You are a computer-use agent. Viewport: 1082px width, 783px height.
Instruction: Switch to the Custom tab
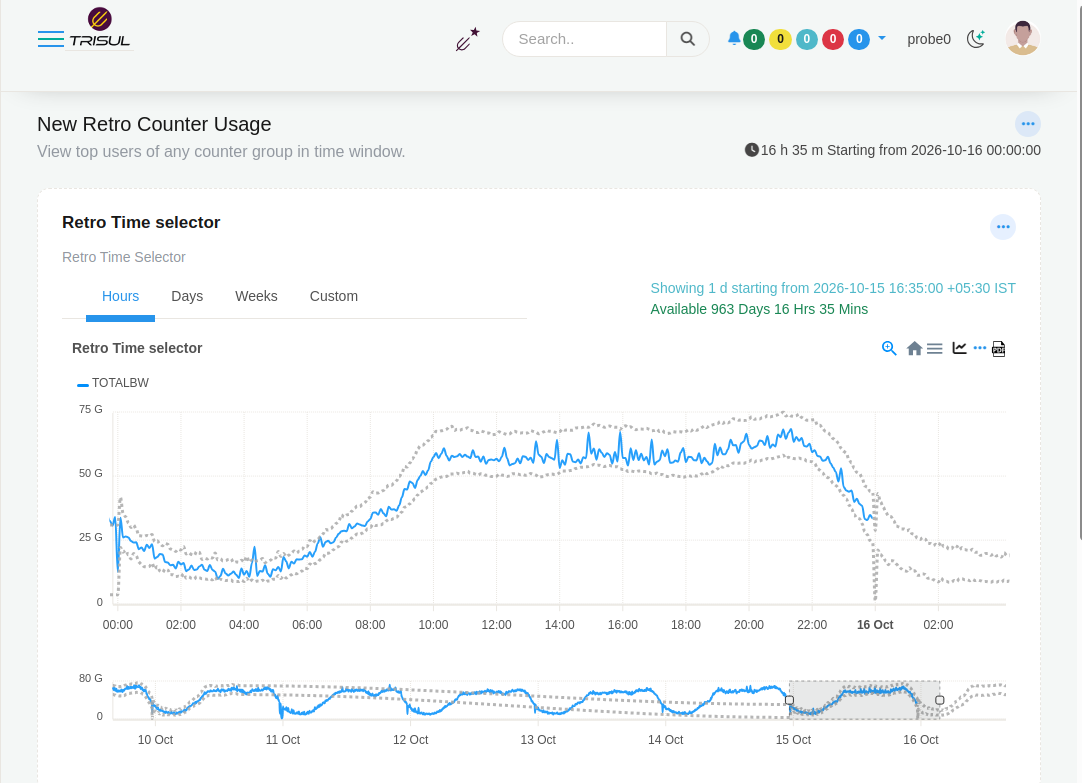tap(334, 296)
